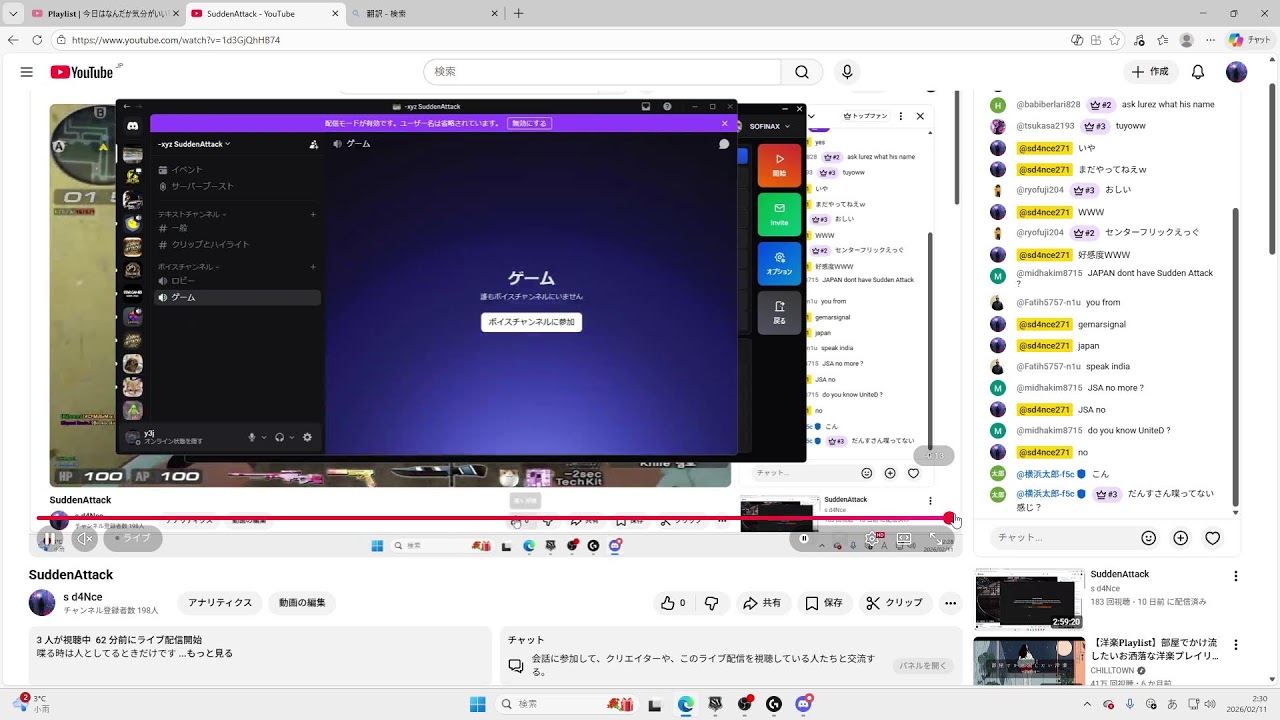Open the s d4Nce channel name link
This screenshot has width=1280, height=720.
(83, 597)
